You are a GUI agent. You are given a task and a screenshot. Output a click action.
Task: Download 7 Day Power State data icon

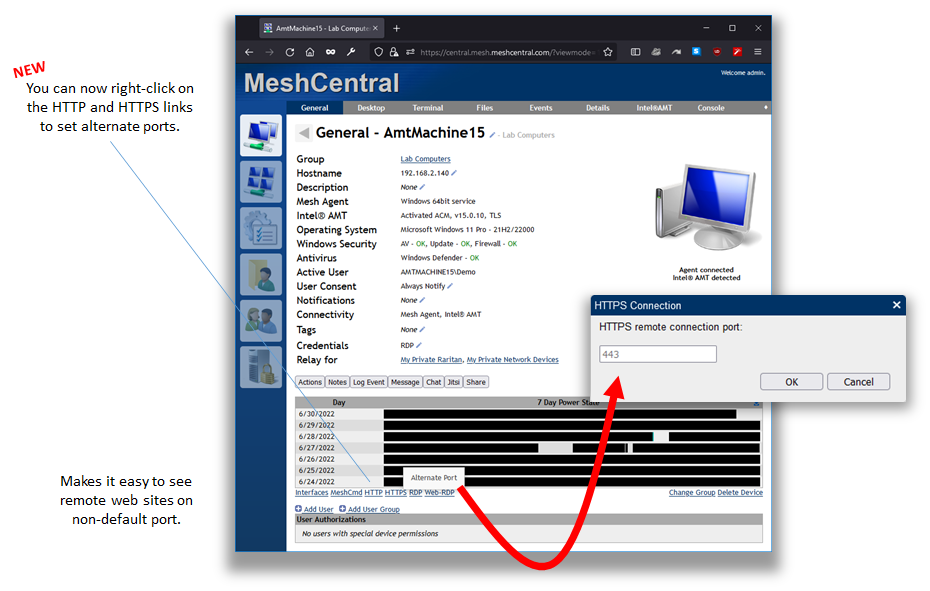point(756,403)
